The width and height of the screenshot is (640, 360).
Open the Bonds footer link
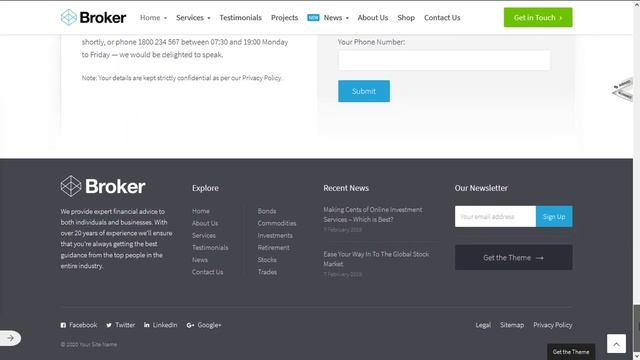pos(267,211)
